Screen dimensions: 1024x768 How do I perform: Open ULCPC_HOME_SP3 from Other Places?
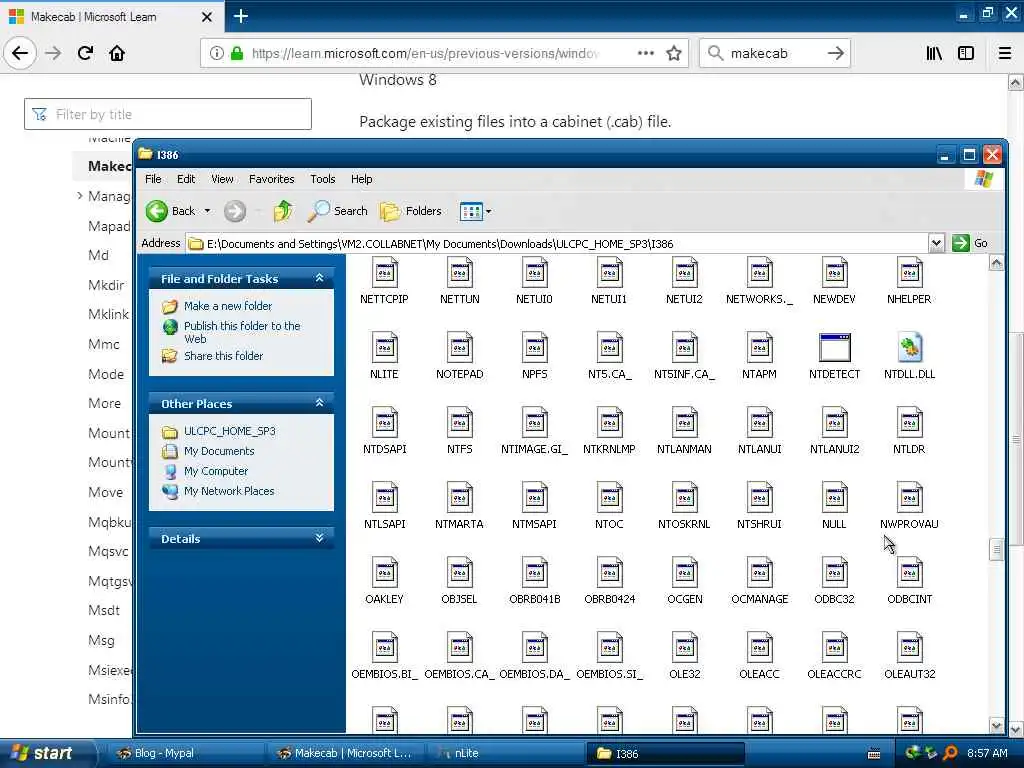coord(229,431)
